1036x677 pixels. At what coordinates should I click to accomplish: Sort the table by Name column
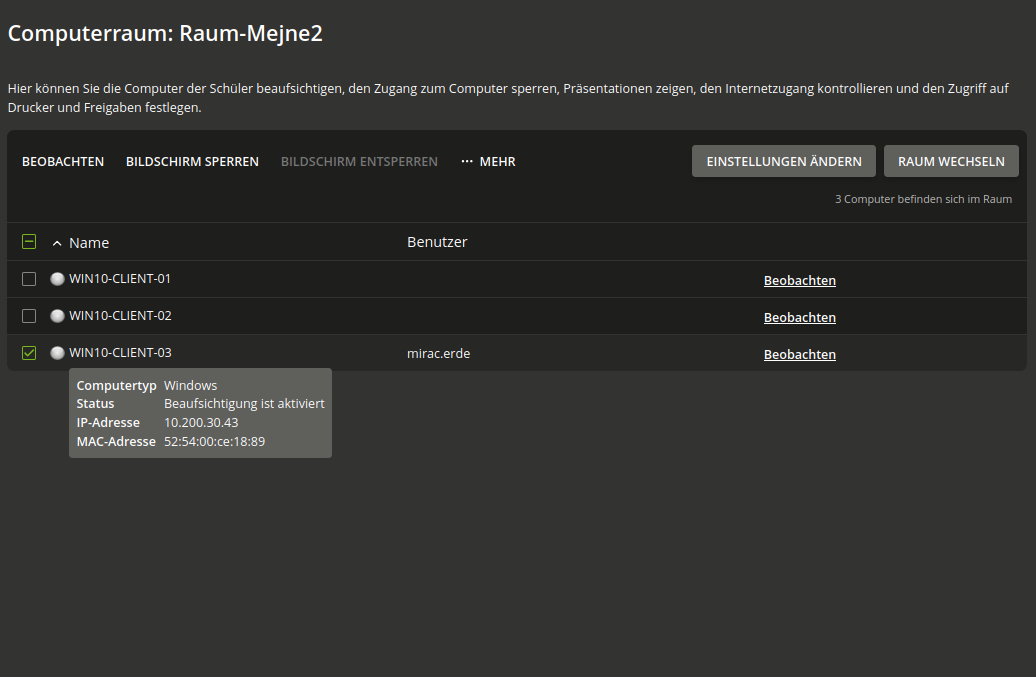tap(89, 243)
